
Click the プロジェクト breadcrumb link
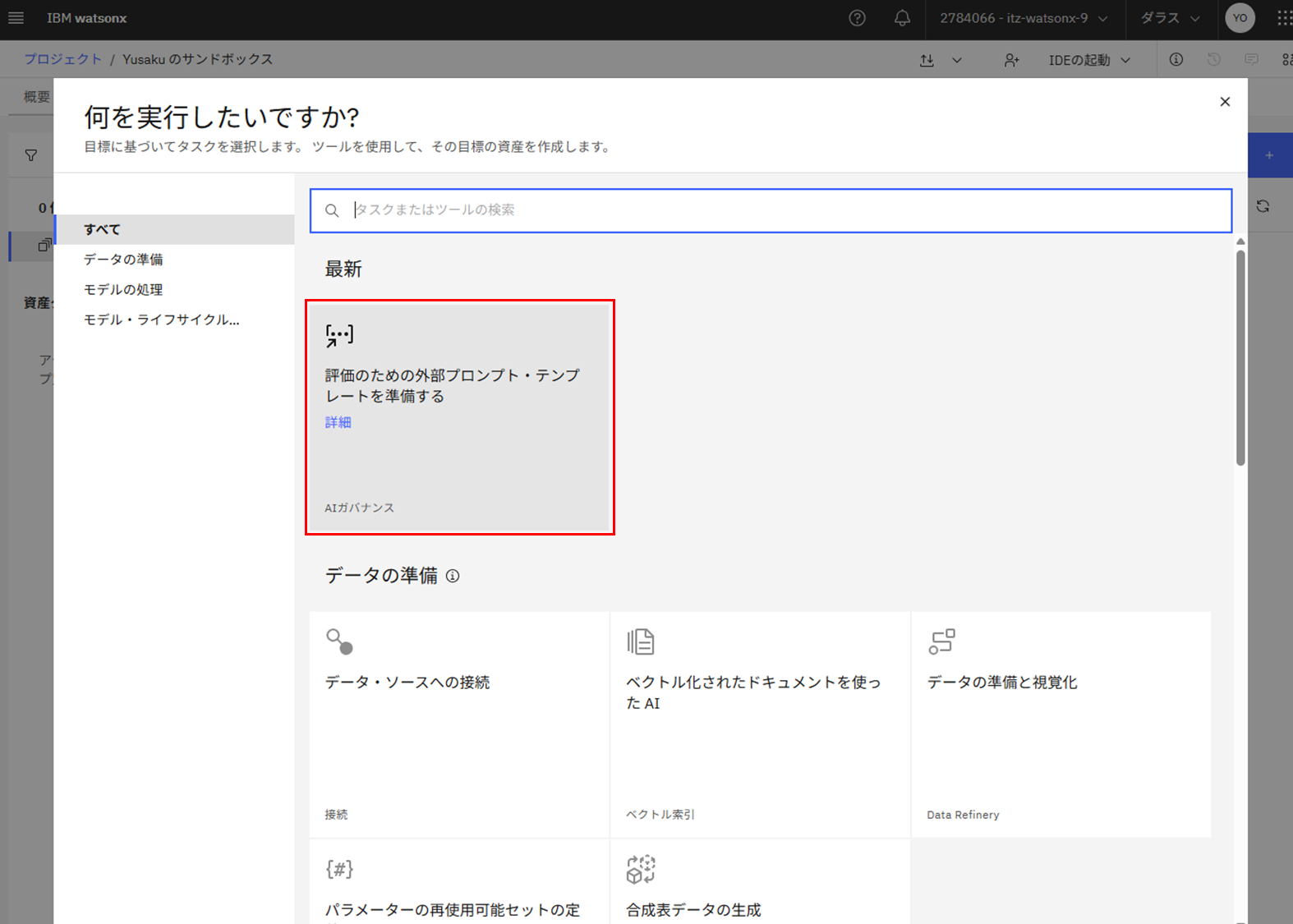click(x=62, y=59)
